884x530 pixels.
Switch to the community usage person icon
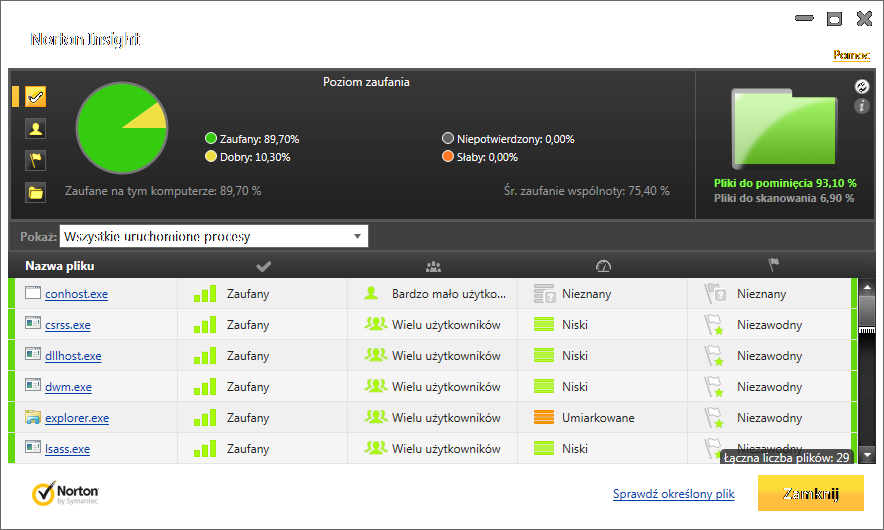pyautogui.click(x=36, y=129)
